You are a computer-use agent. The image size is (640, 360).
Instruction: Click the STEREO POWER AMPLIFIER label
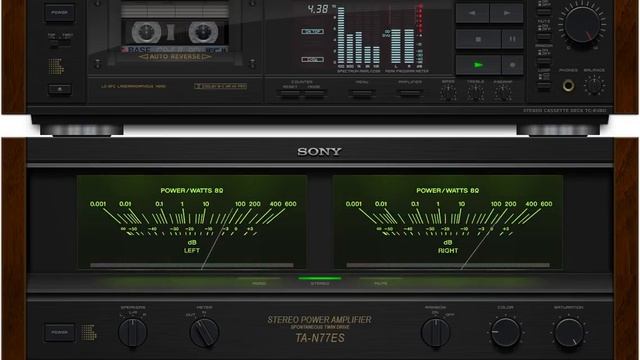(x=320, y=320)
